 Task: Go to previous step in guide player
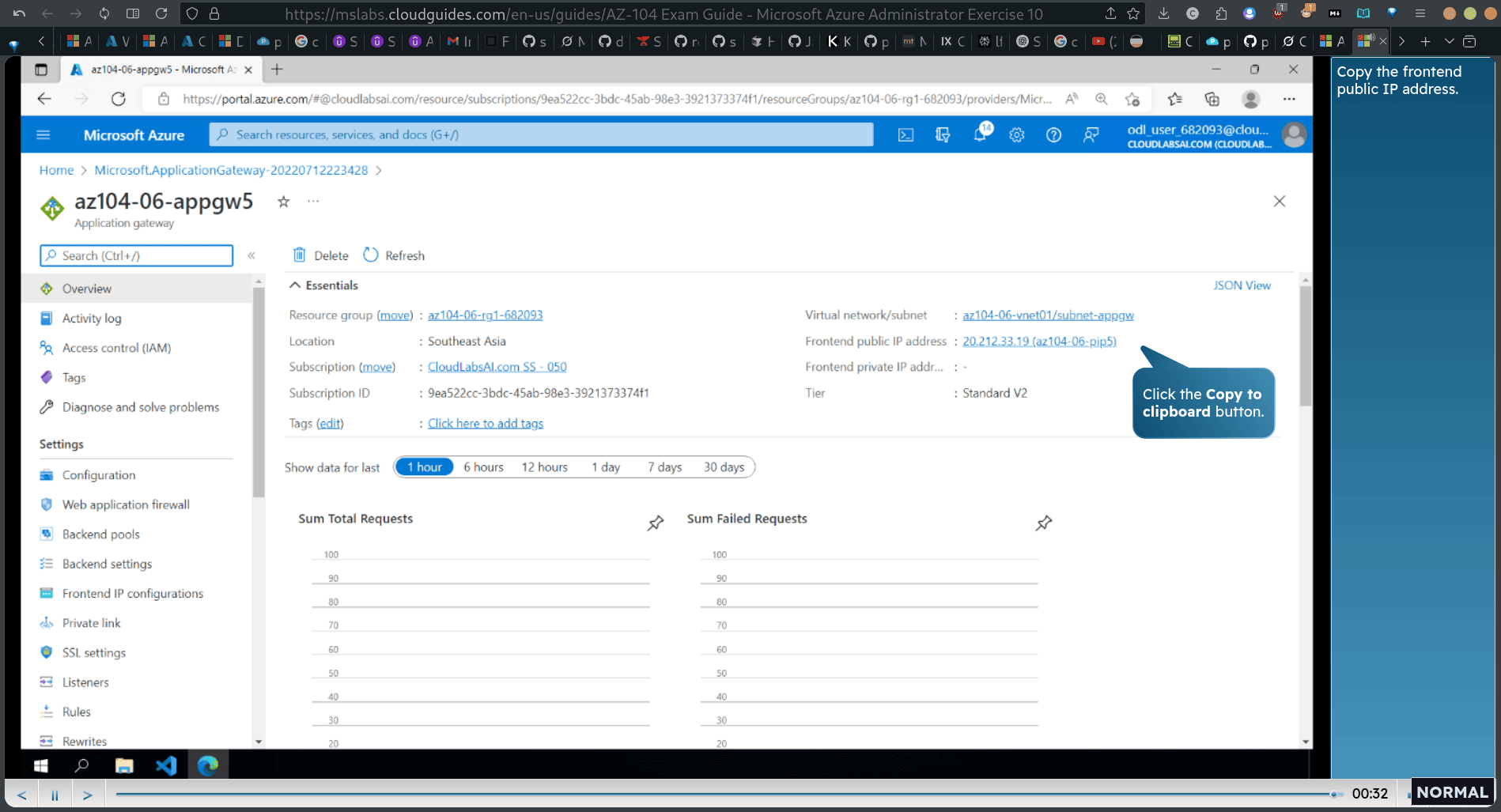tap(21, 795)
